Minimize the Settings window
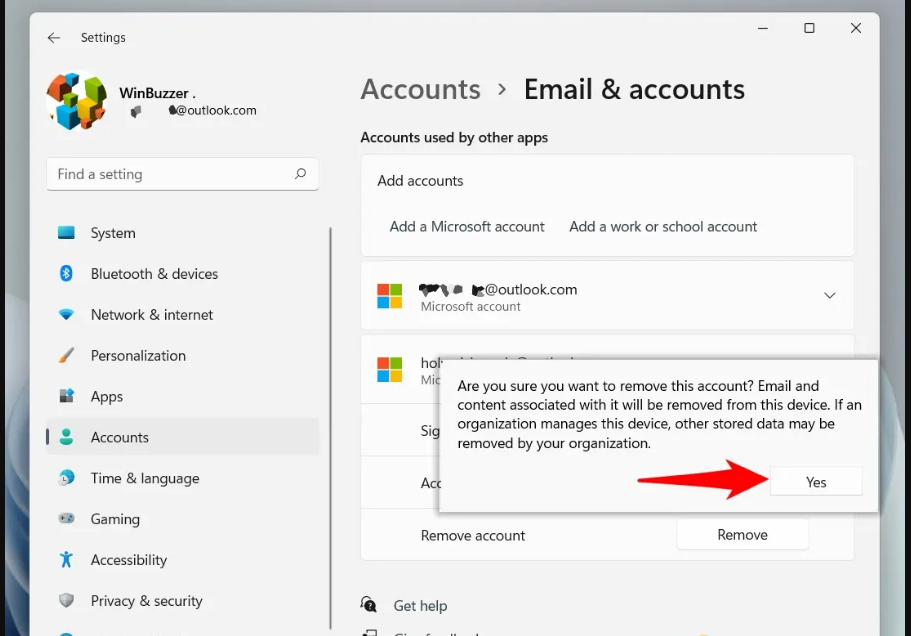 point(763,28)
